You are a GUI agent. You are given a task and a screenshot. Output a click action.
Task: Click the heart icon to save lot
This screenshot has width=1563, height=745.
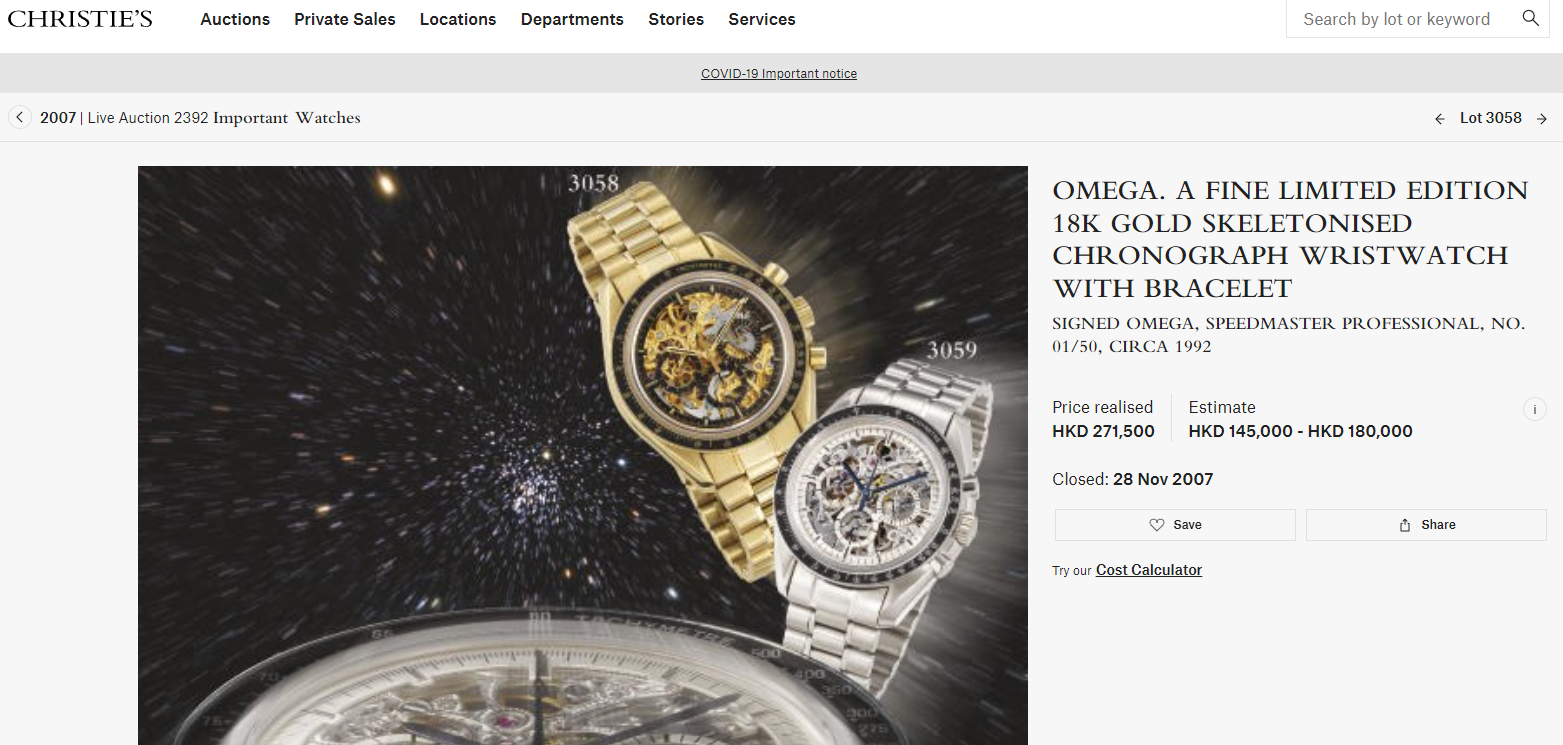1157,525
